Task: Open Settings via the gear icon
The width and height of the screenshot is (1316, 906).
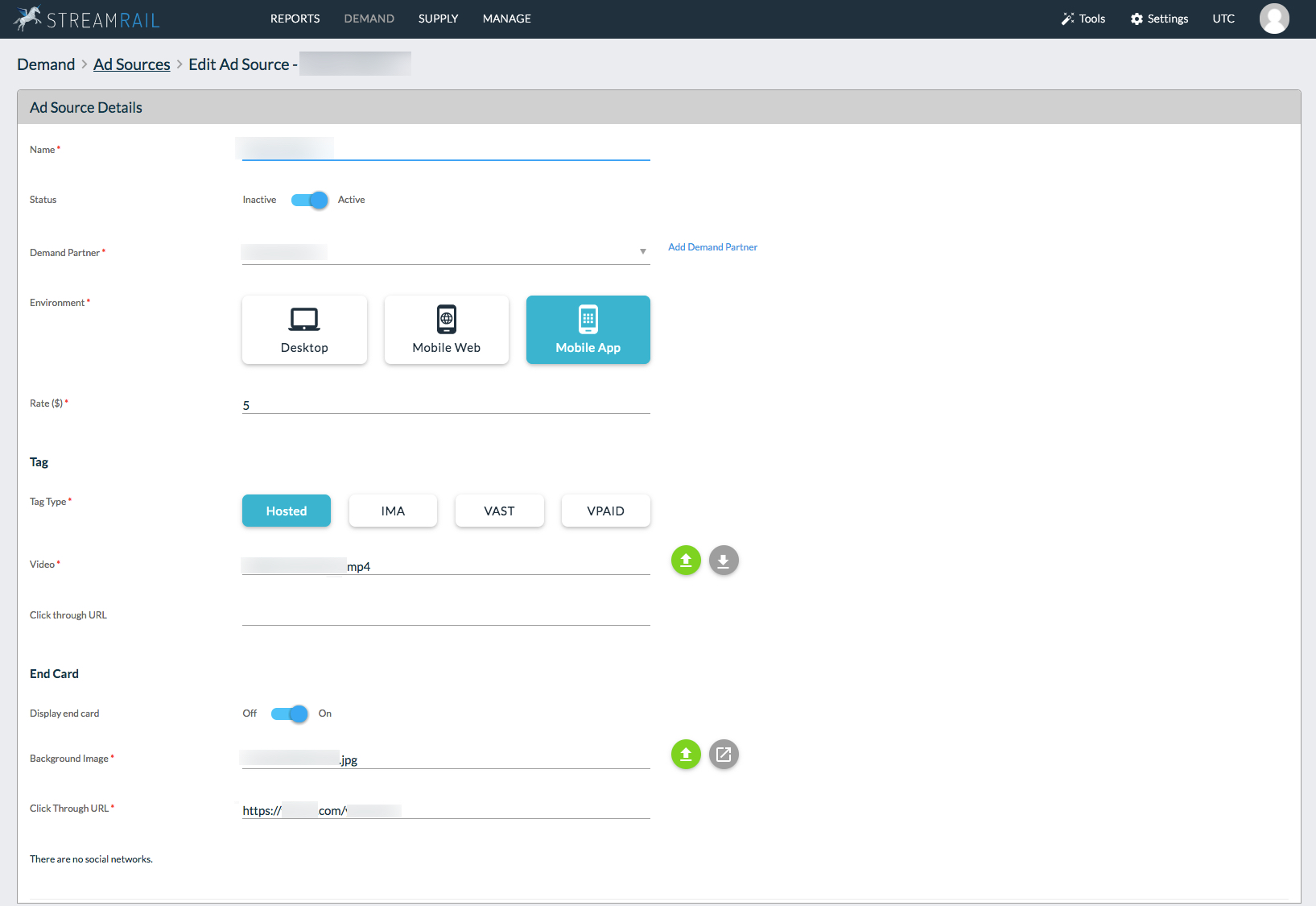Action: point(1159,19)
